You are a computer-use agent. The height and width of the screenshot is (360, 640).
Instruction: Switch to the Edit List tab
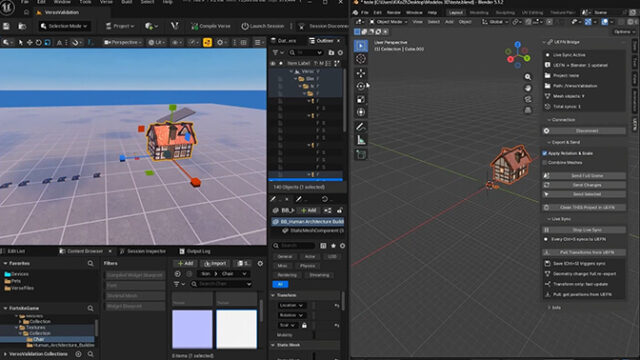point(16,251)
